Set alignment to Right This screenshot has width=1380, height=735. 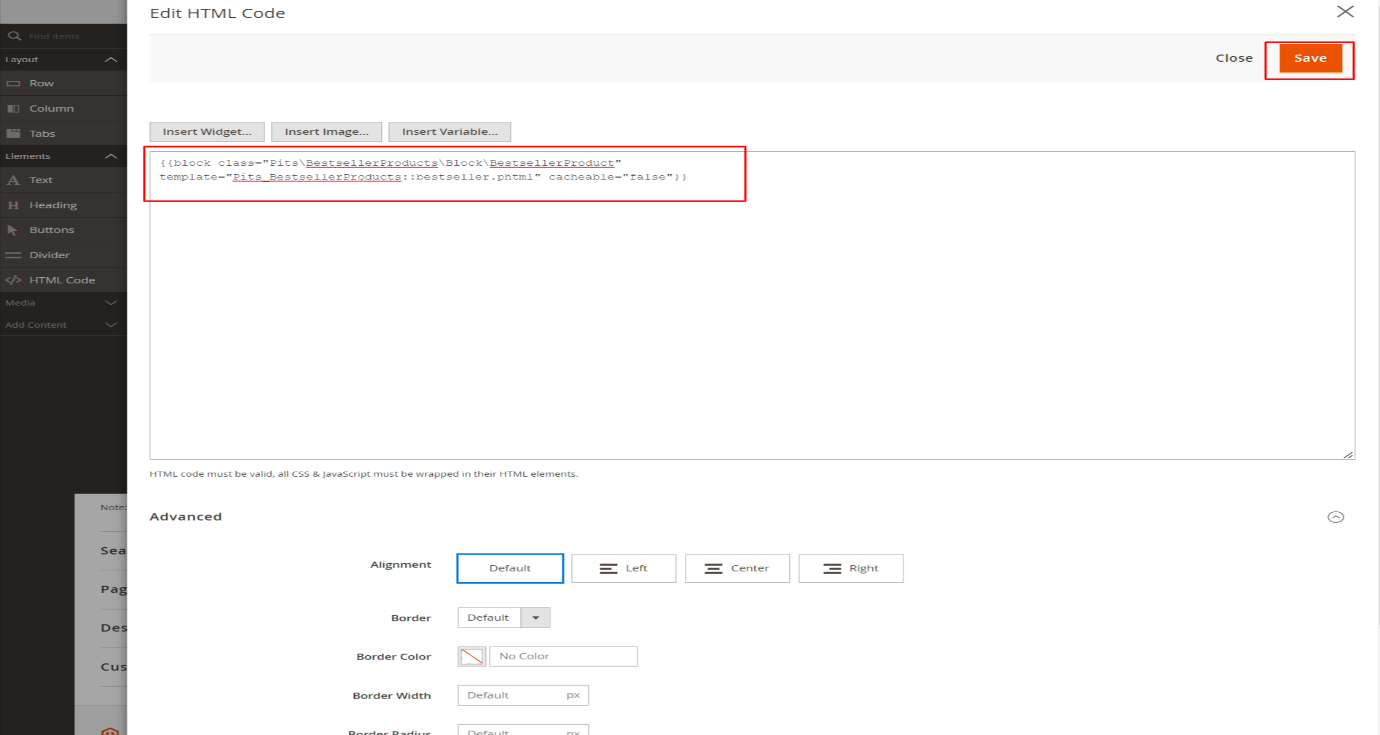click(x=851, y=568)
